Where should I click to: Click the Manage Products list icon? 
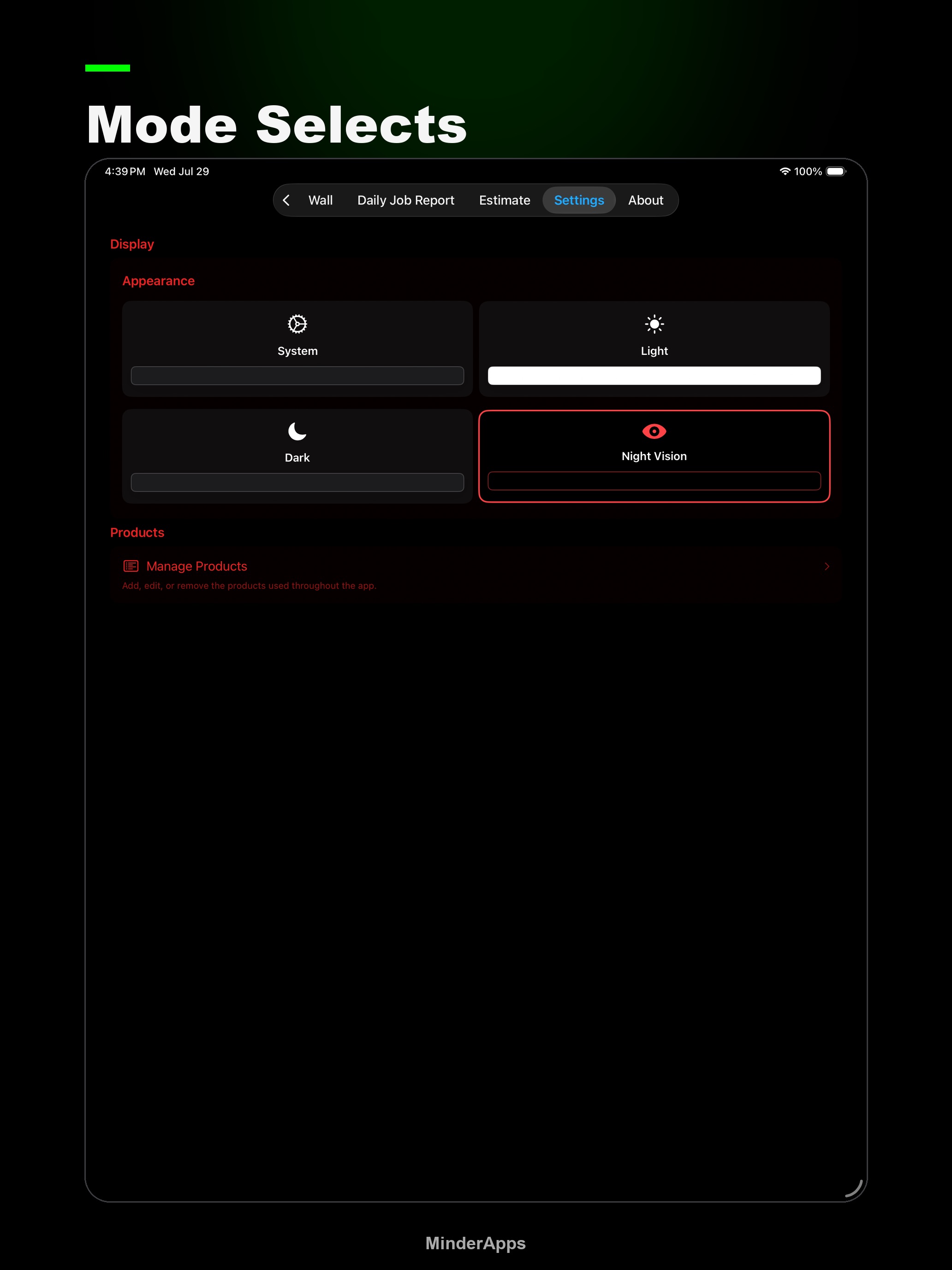pyautogui.click(x=131, y=566)
